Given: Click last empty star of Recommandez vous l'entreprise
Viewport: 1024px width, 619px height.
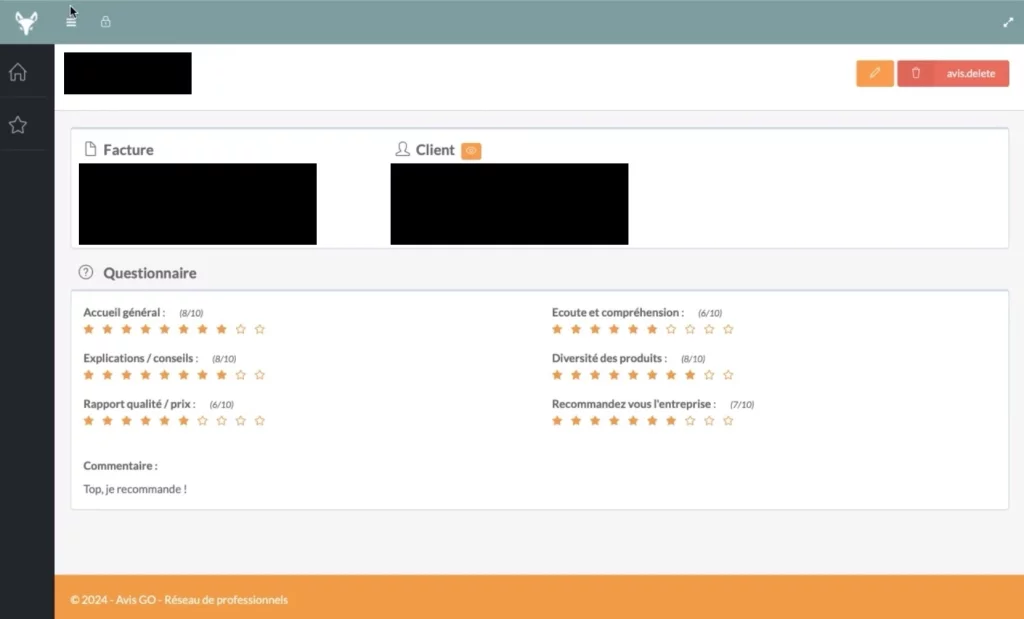Looking at the screenshot, I should click(728, 421).
